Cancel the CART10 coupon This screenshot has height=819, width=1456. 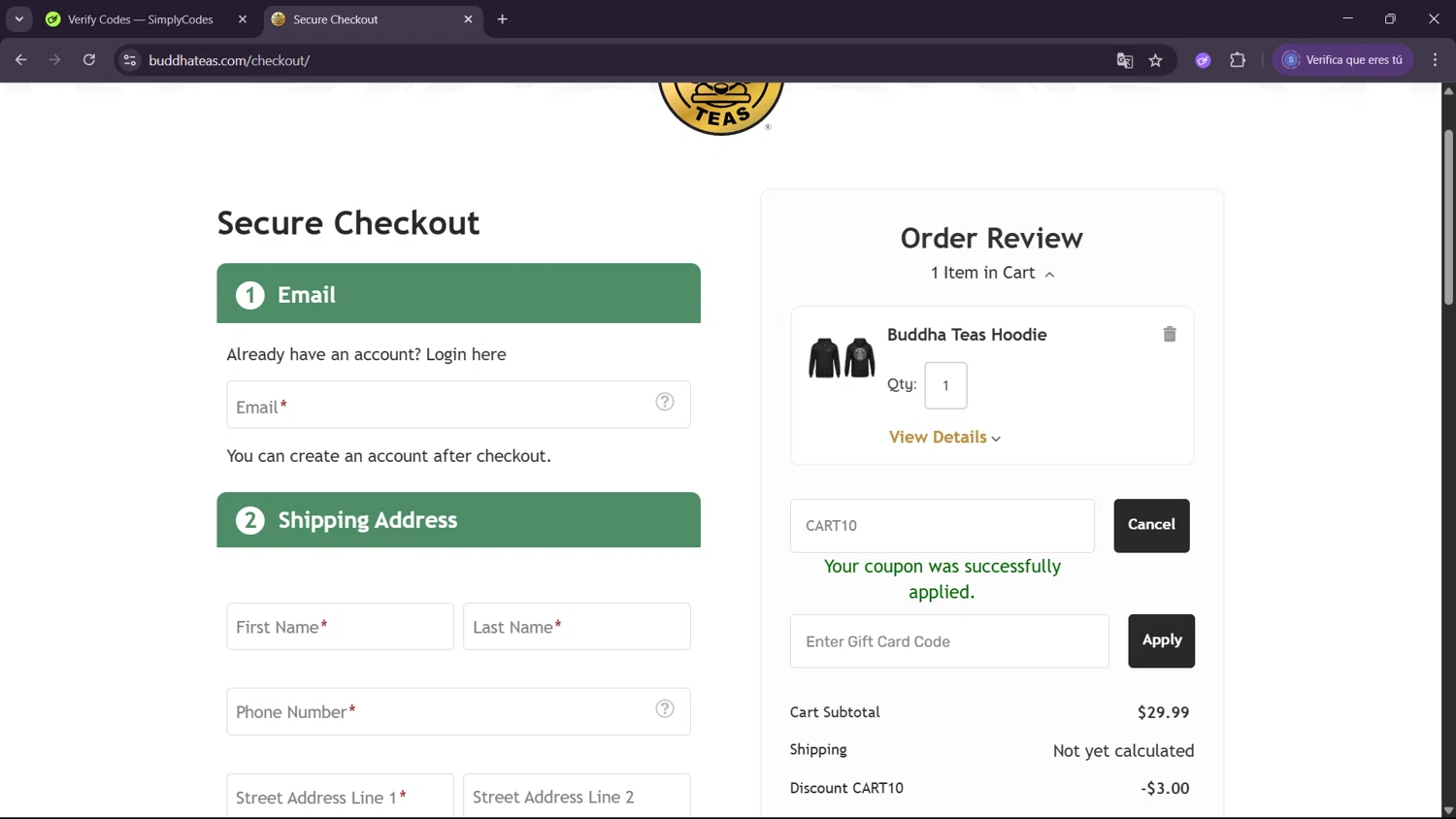pyautogui.click(x=1151, y=525)
